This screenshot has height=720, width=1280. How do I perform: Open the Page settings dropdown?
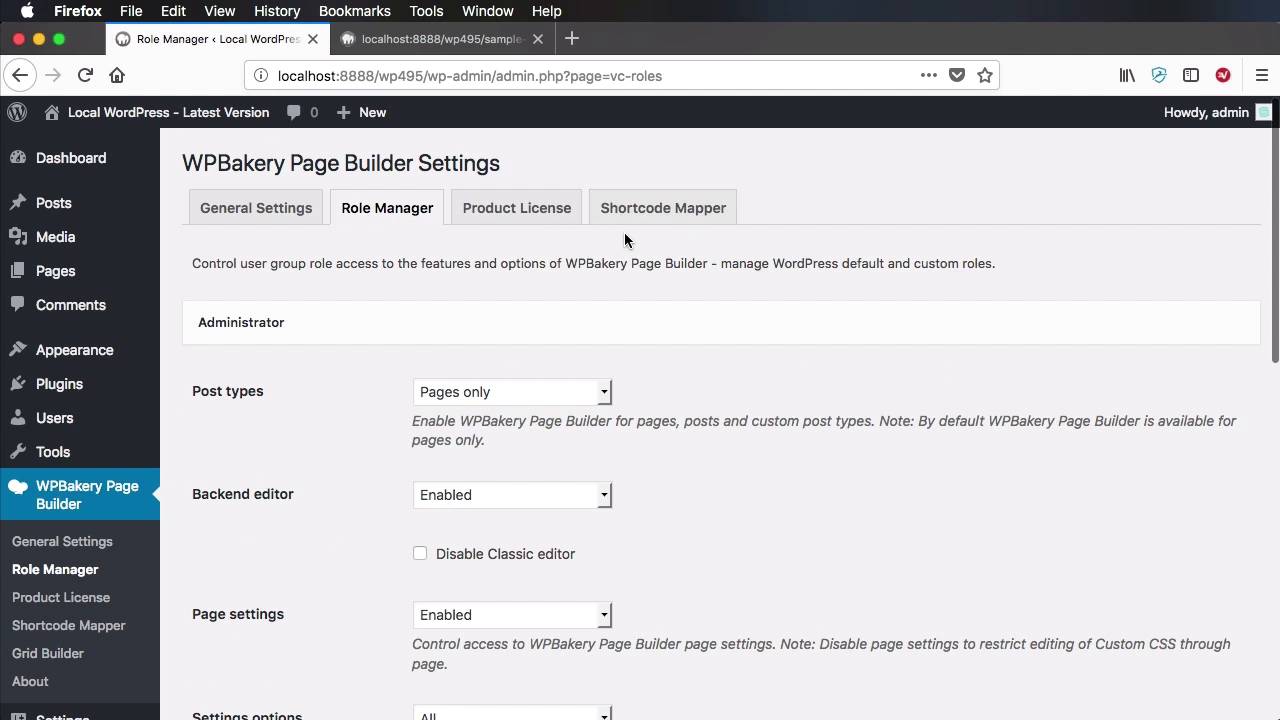tap(512, 615)
